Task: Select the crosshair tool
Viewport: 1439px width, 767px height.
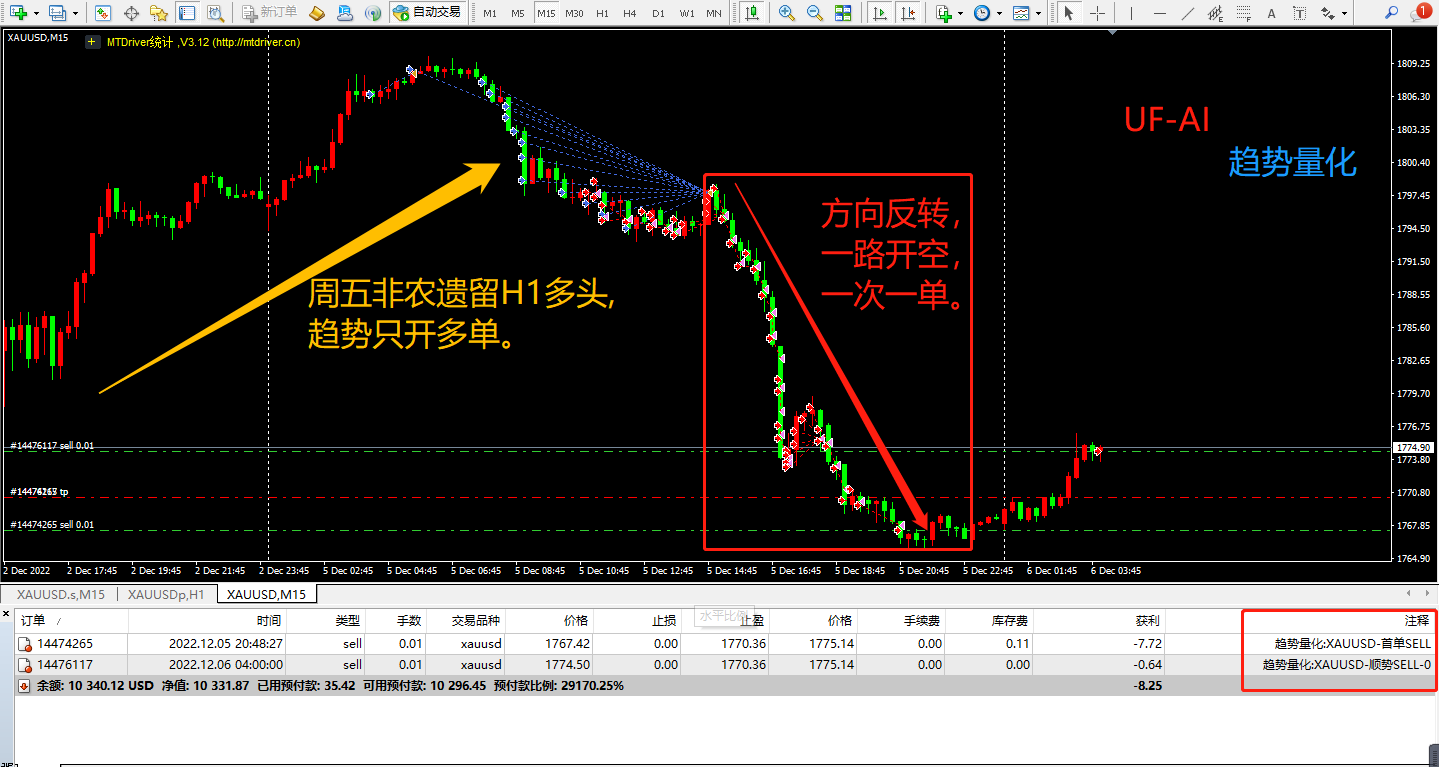Action: pos(1097,13)
